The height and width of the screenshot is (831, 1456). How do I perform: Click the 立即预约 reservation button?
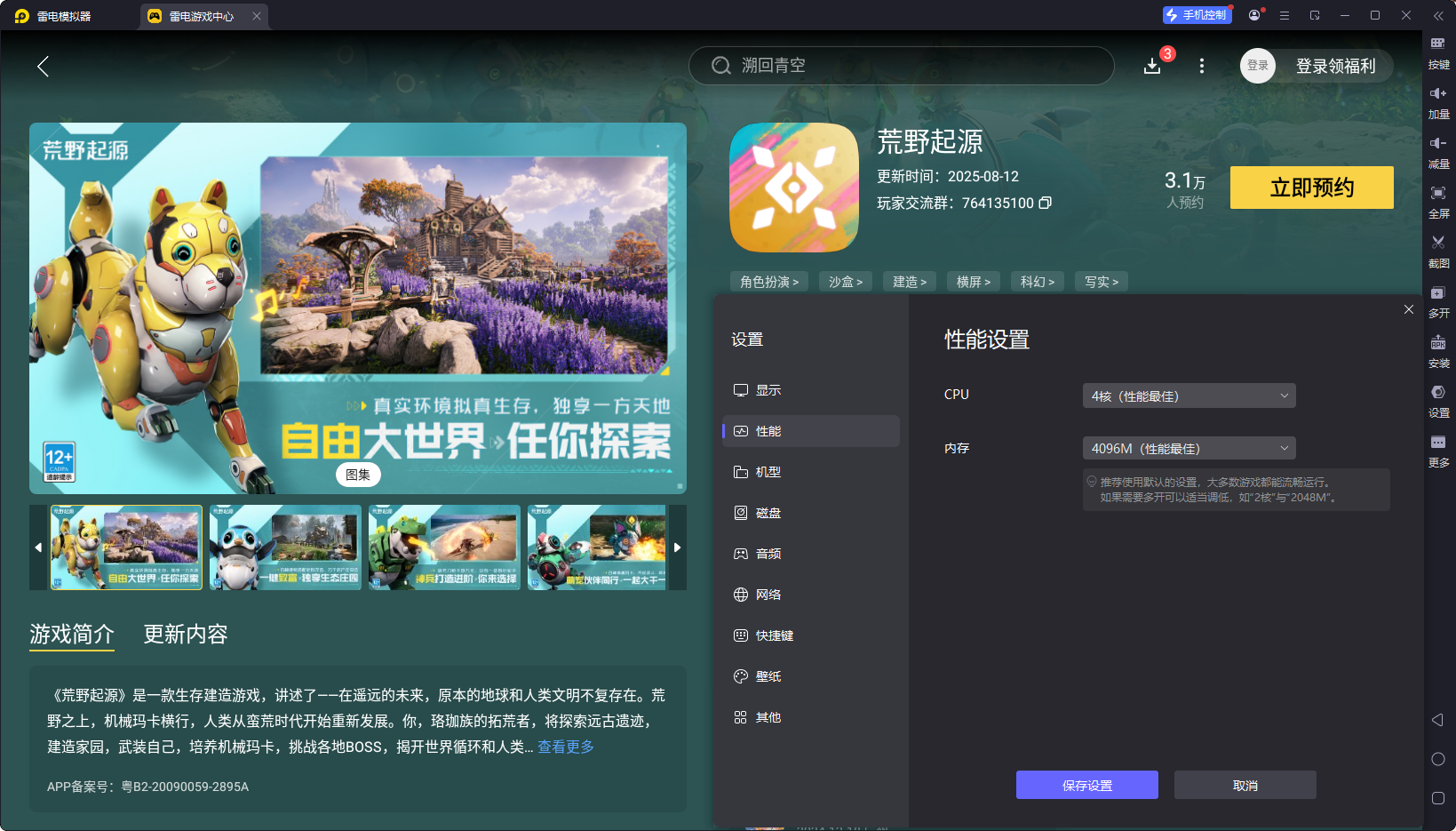[1312, 188]
